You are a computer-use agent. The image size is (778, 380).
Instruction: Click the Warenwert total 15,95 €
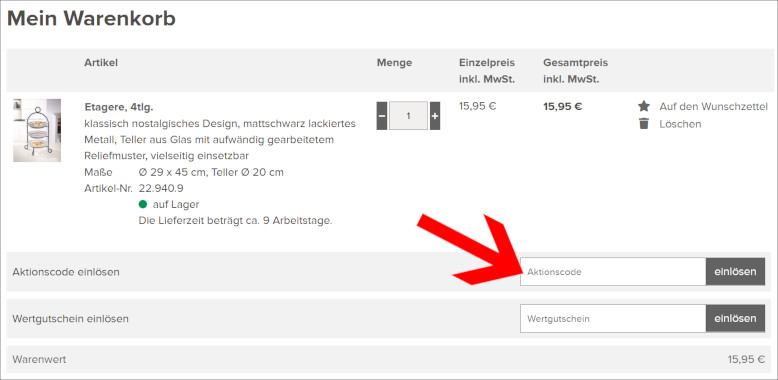click(x=746, y=360)
